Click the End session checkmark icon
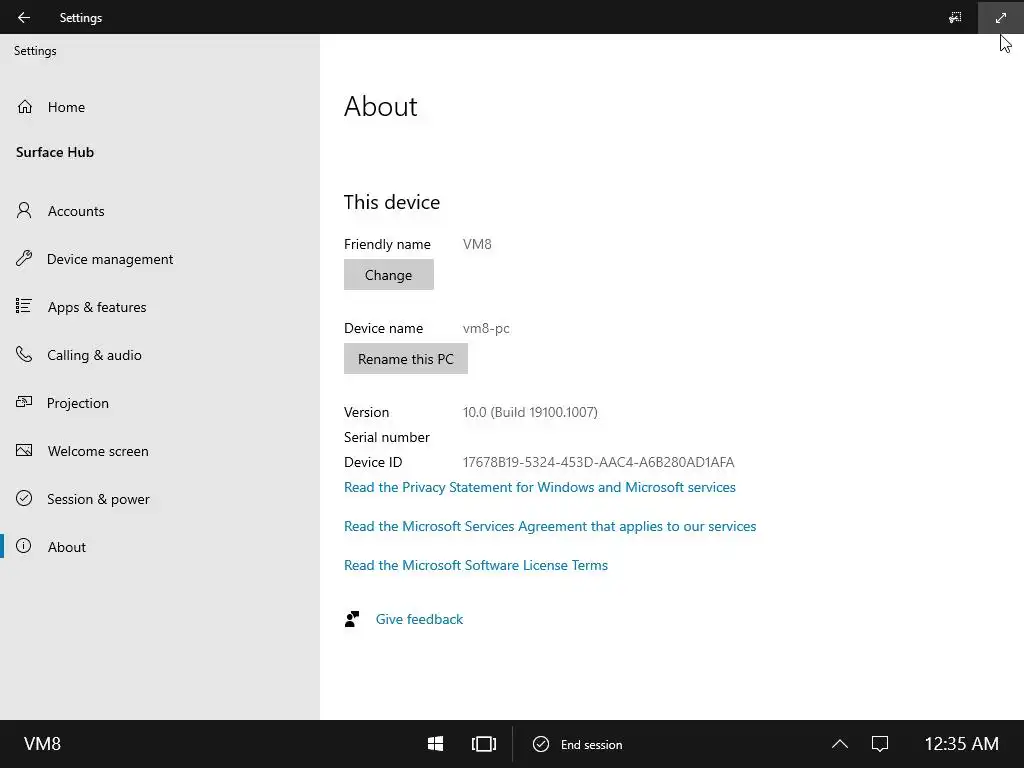The height and width of the screenshot is (768, 1024). tap(541, 744)
